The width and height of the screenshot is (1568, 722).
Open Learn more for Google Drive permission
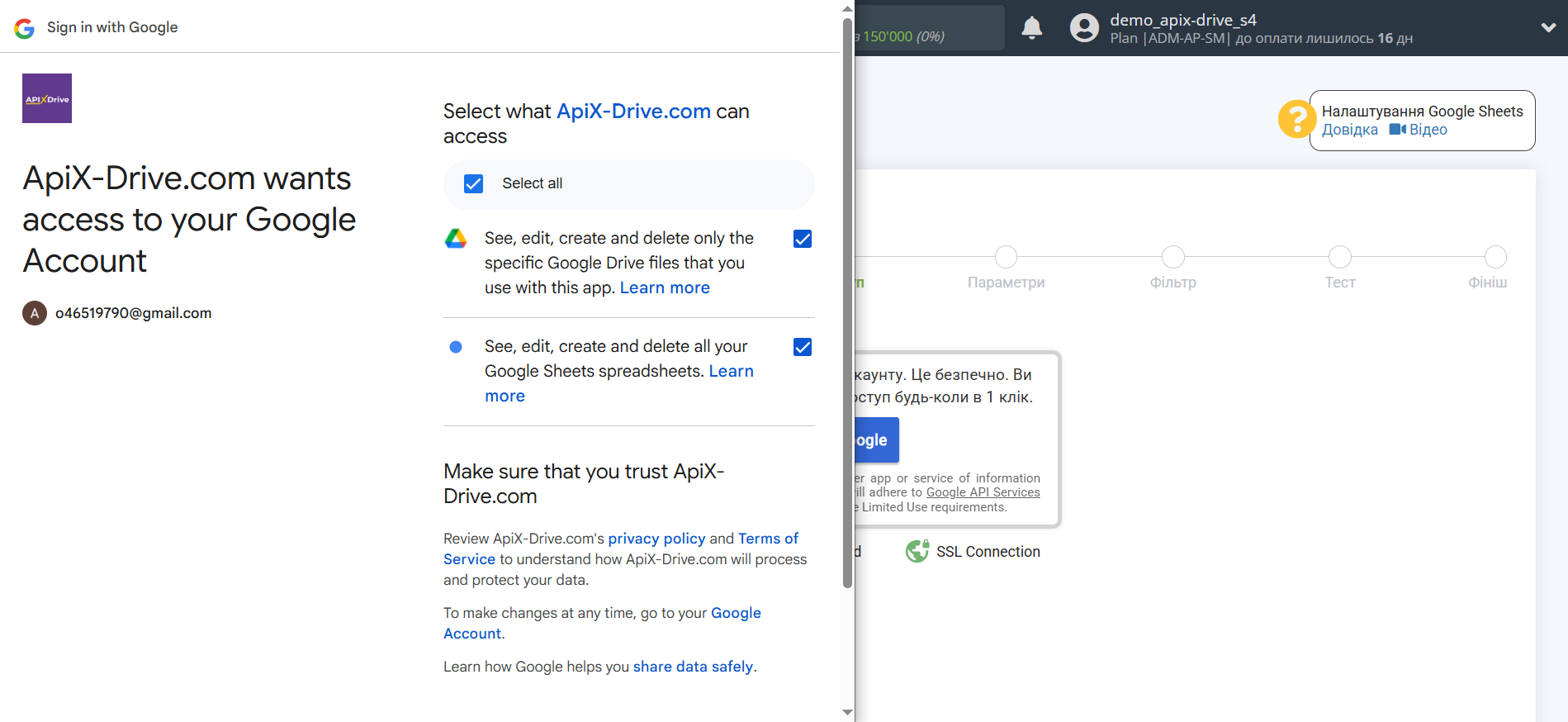click(665, 287)
